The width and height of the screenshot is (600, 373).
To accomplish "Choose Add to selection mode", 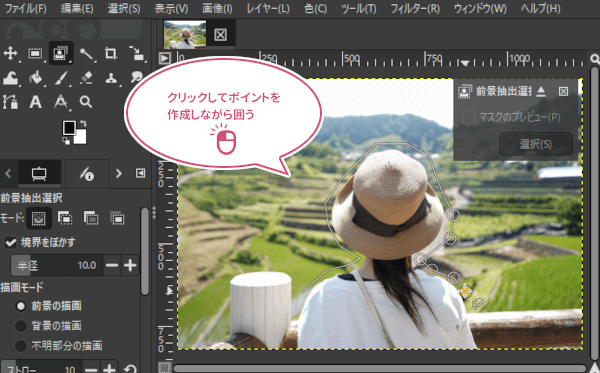I will tap(65, 218).
